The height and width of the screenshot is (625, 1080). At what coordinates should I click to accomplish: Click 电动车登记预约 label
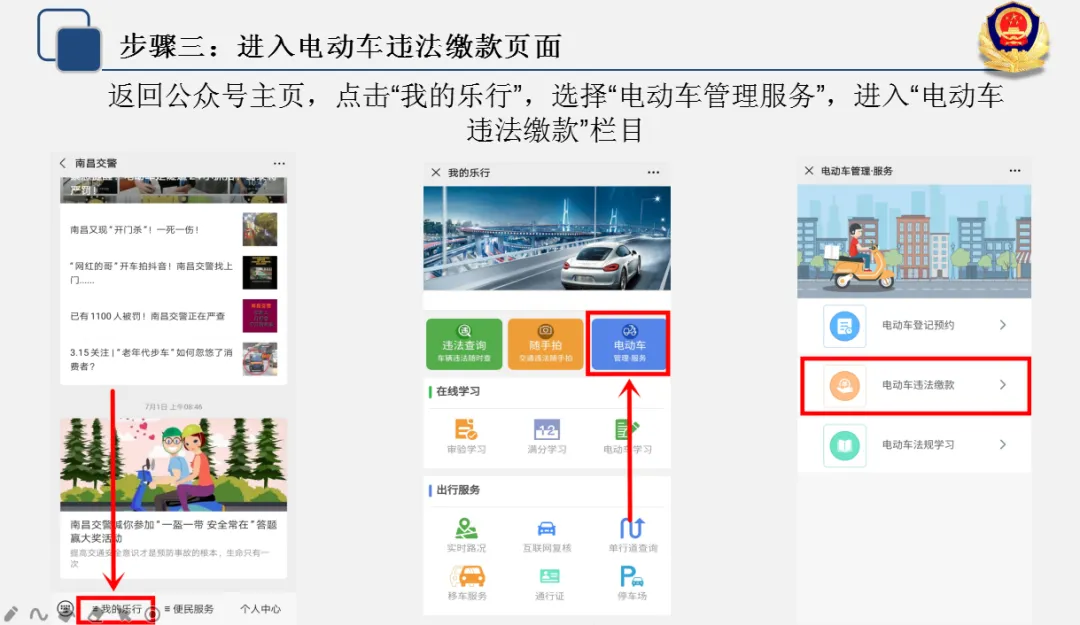click(918, 325)
